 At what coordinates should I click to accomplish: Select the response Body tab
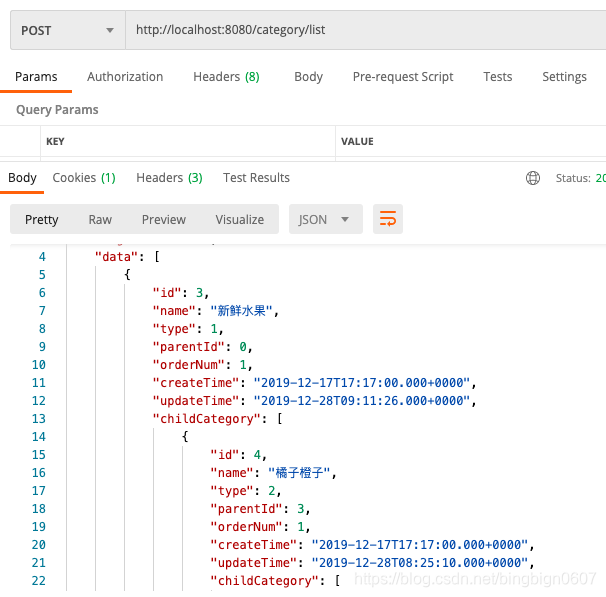pos(22,178)
